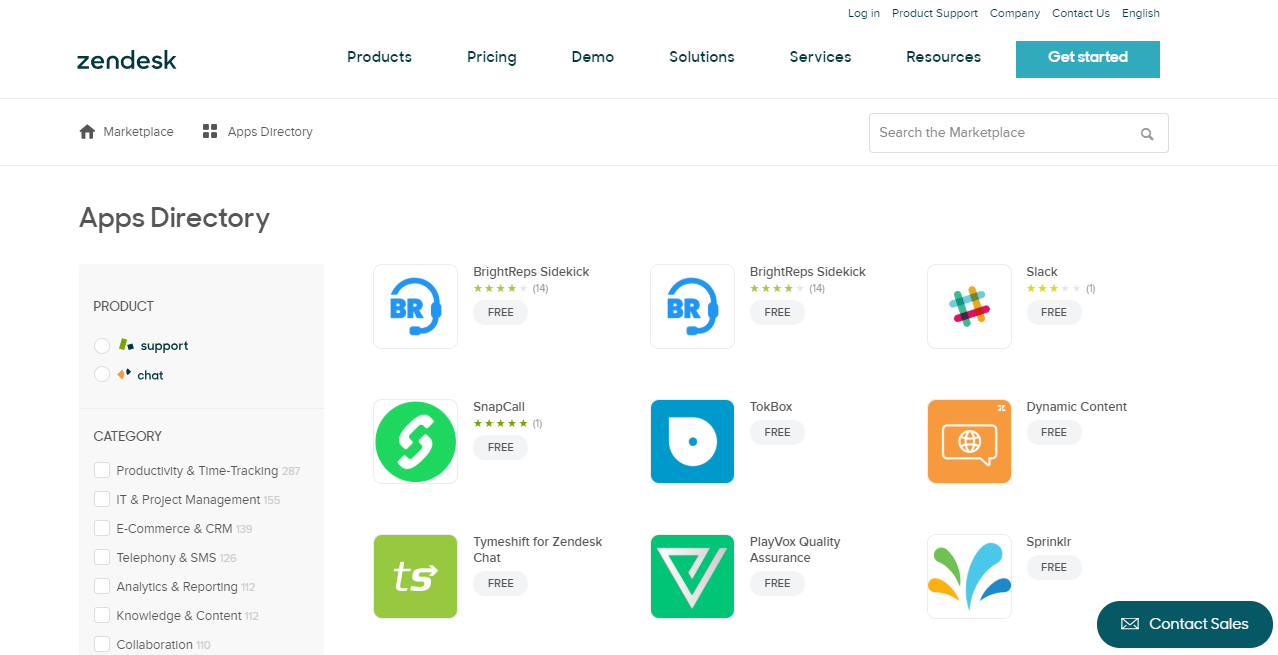Go to Marketplace via the home icon
This screenshot has width=1278, height=655.
[87, 132]
